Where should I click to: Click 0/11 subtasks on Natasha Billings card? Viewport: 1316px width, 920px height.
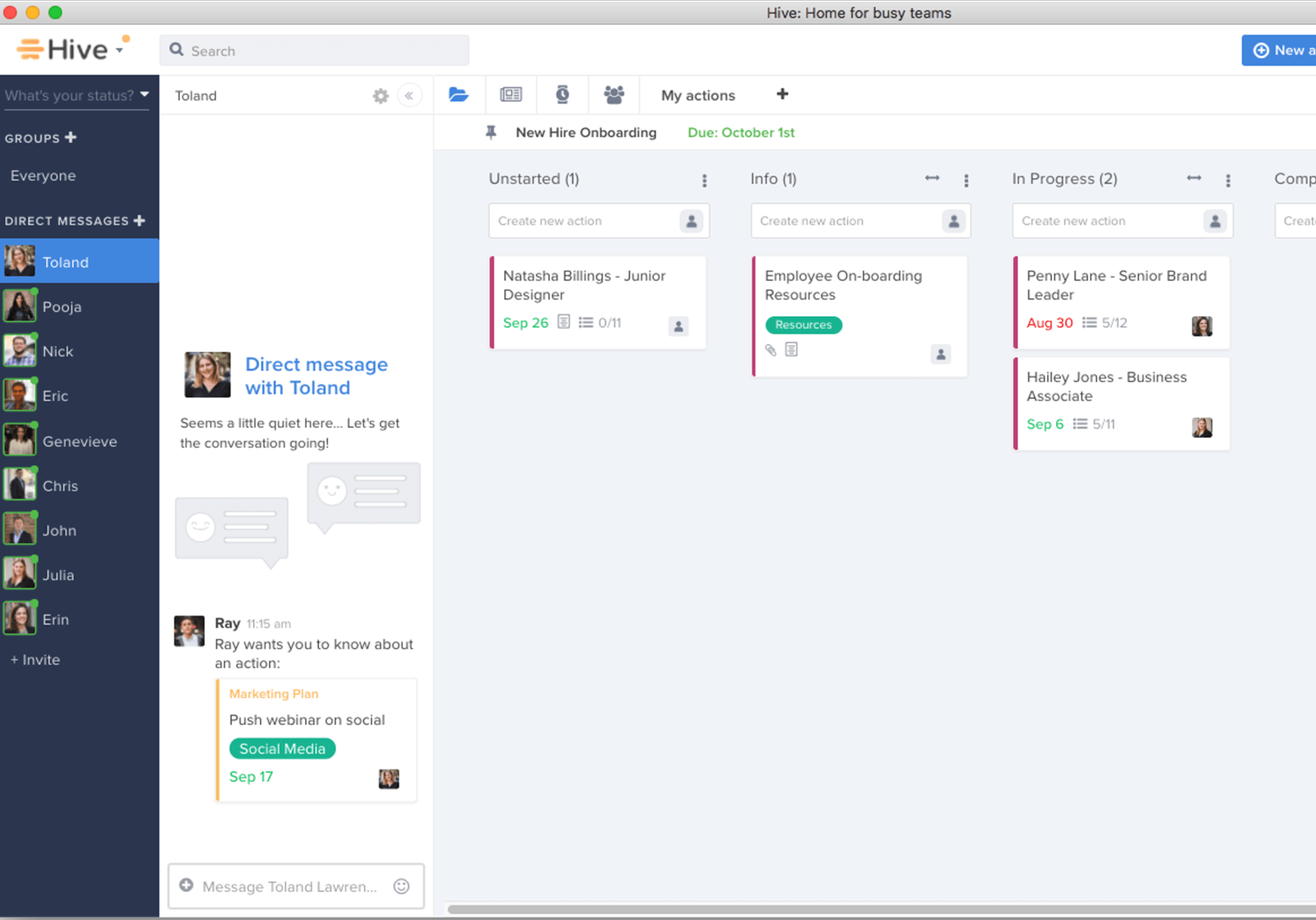coord(600,323)
